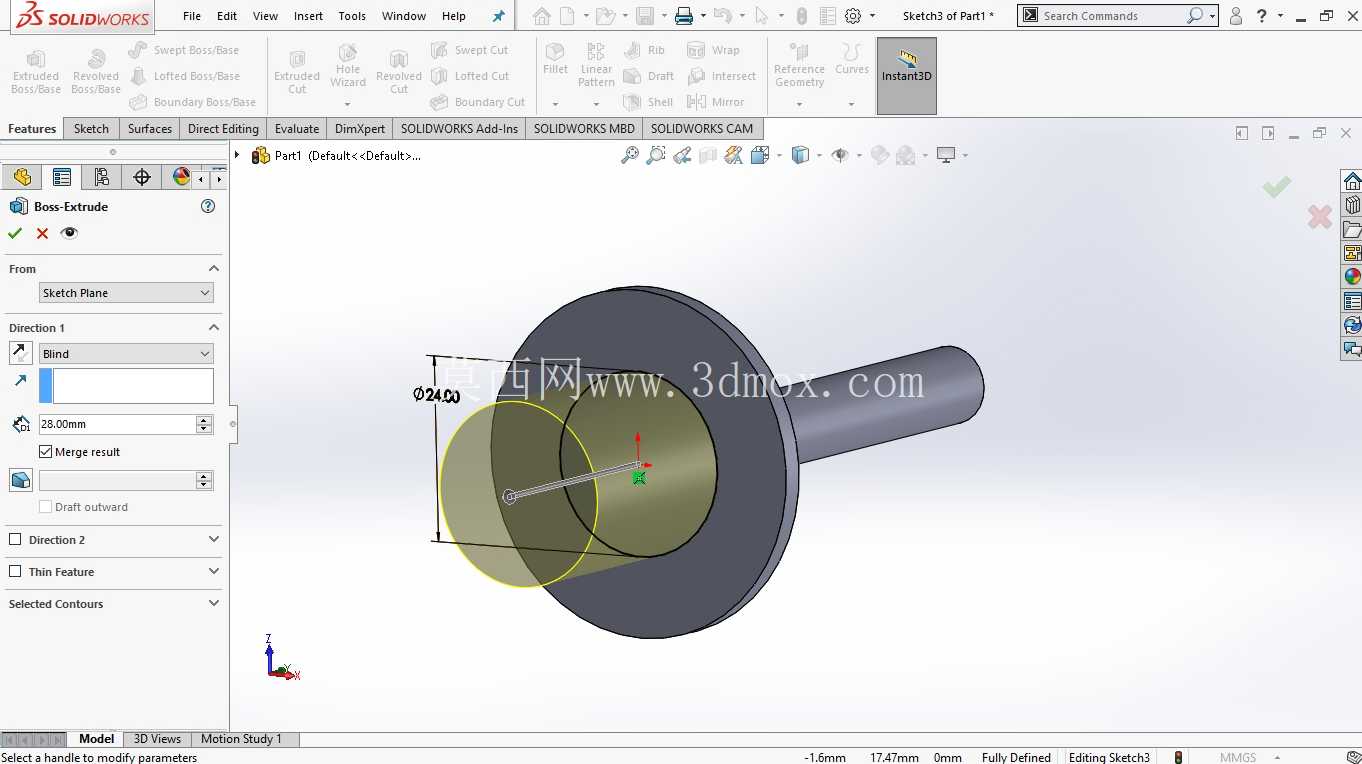Open Insert menu
The image size is (1362, 764).
pos(308,16)
